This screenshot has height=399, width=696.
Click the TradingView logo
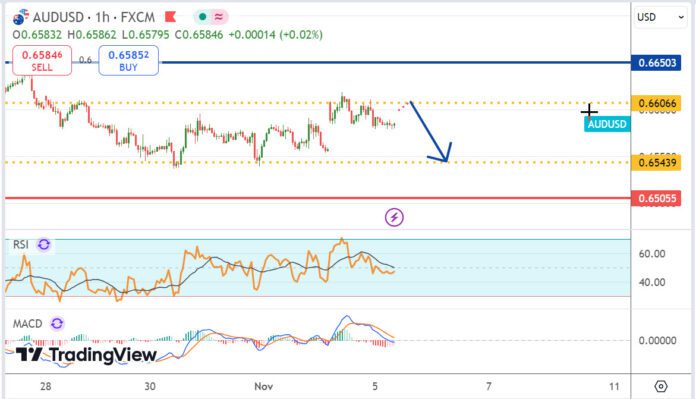(x=86, y=355)
